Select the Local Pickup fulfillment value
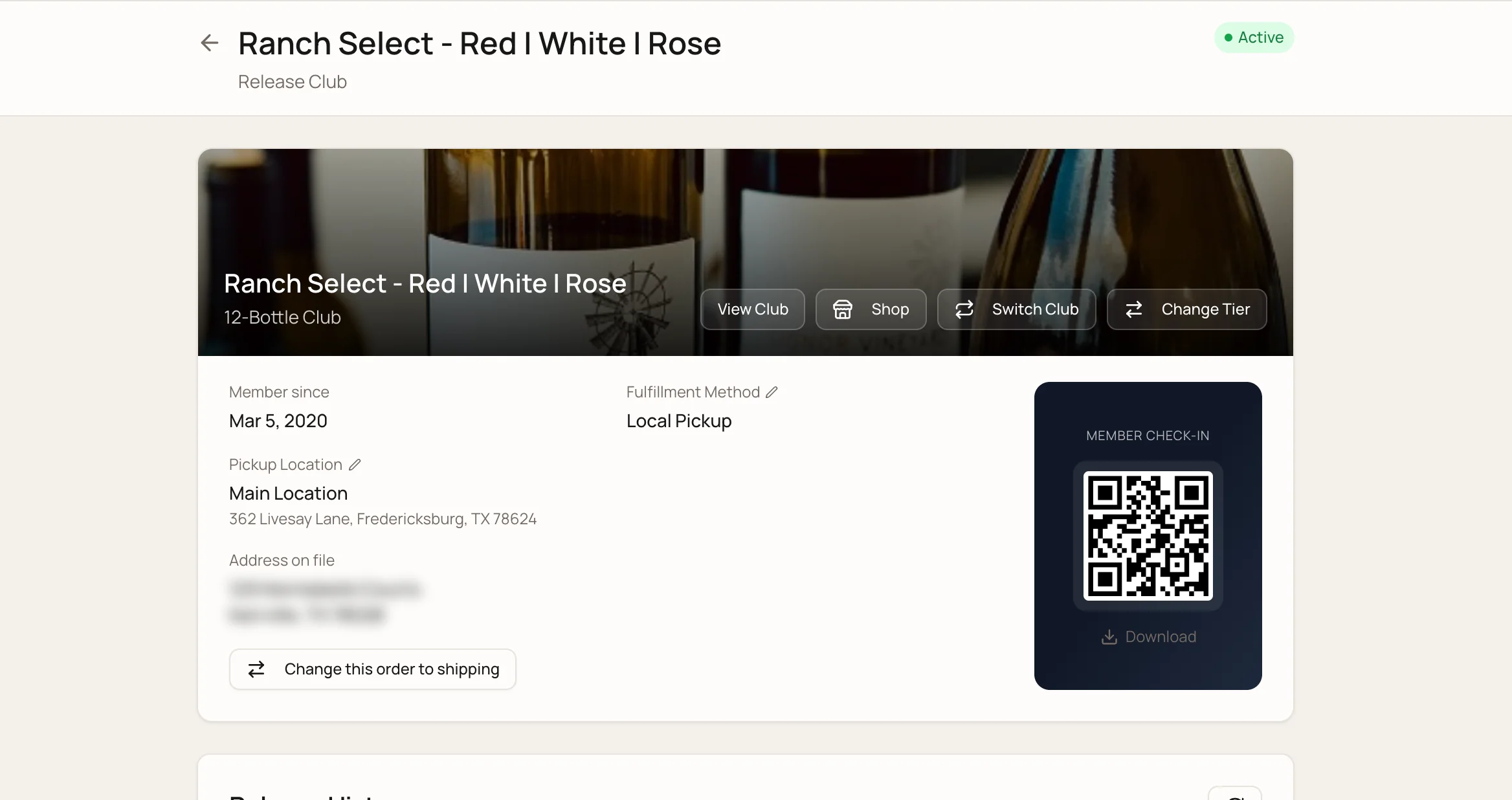 (x=679, y=421)
